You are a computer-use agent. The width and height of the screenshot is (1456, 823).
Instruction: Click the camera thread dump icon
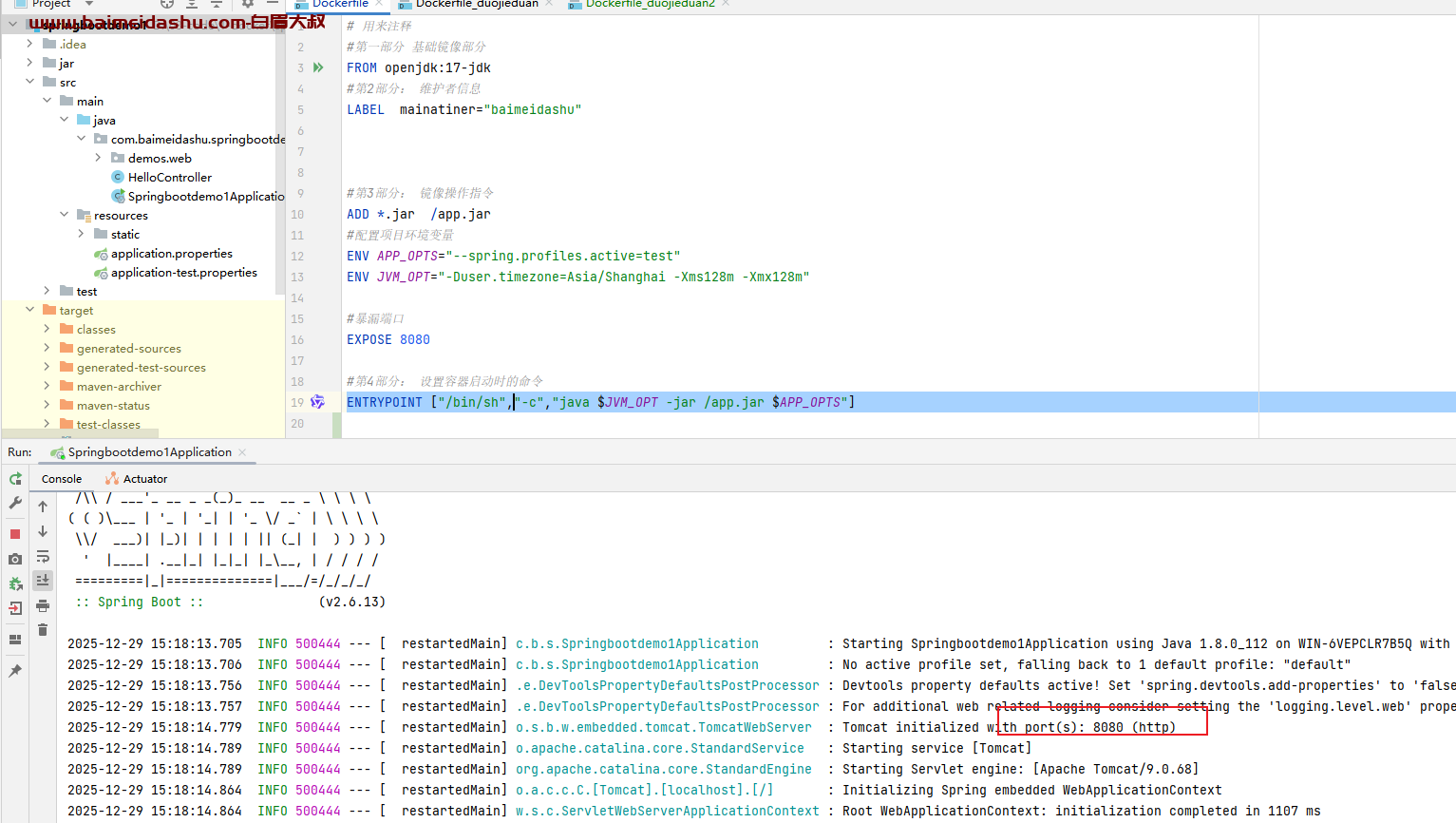pos(15,559)
